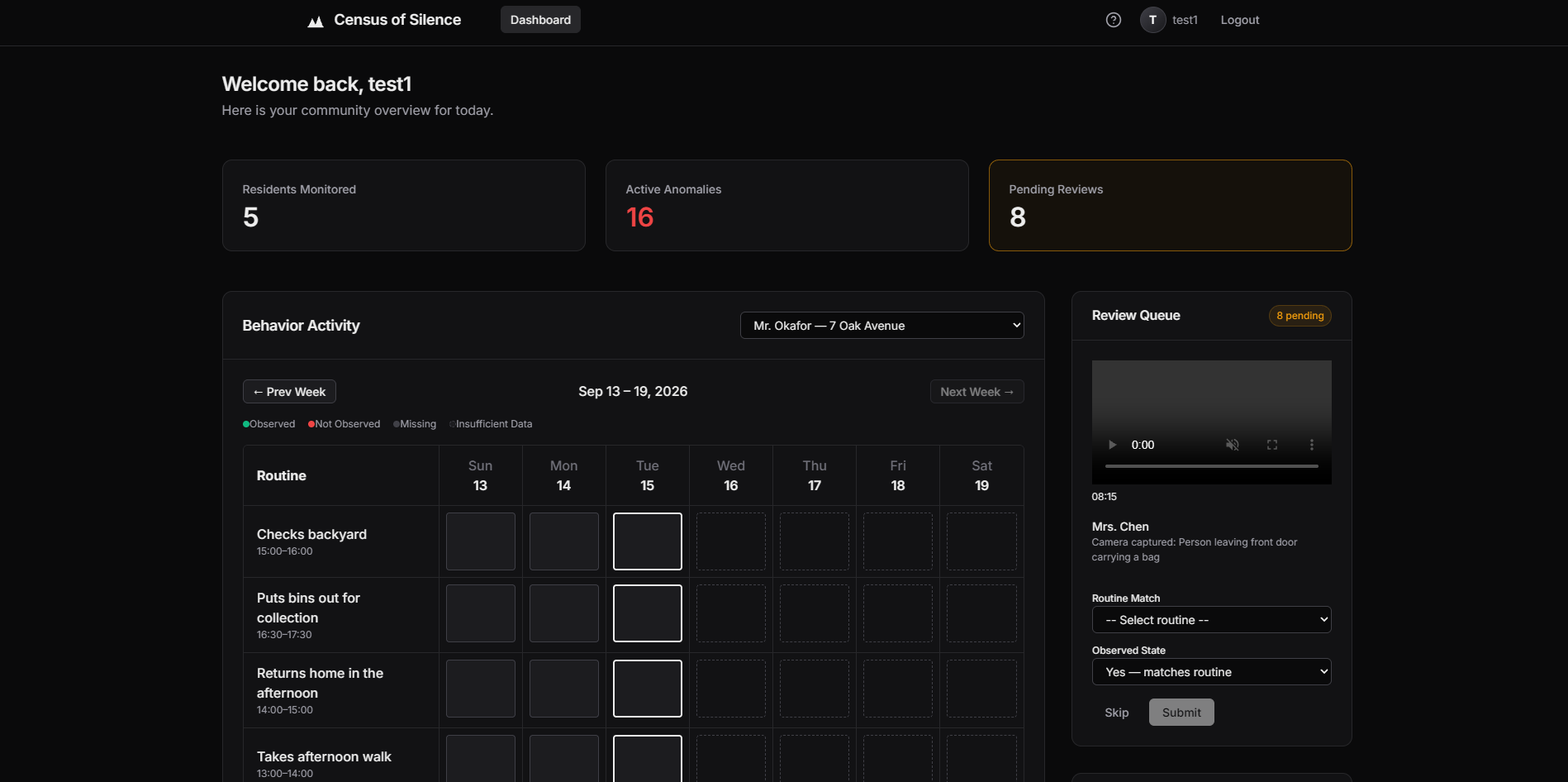Seek on the video progress bar
Viewport: 1568px width, 782px height.
tap(1211, 466)
